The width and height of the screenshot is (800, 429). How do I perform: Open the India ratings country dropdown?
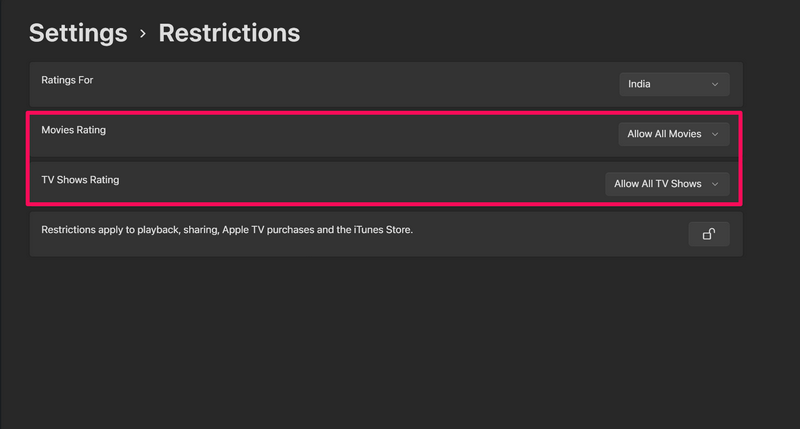674,85
